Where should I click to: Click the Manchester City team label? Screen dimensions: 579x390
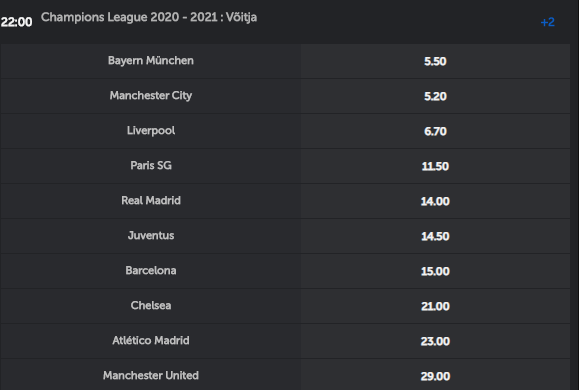click(151, 96)
